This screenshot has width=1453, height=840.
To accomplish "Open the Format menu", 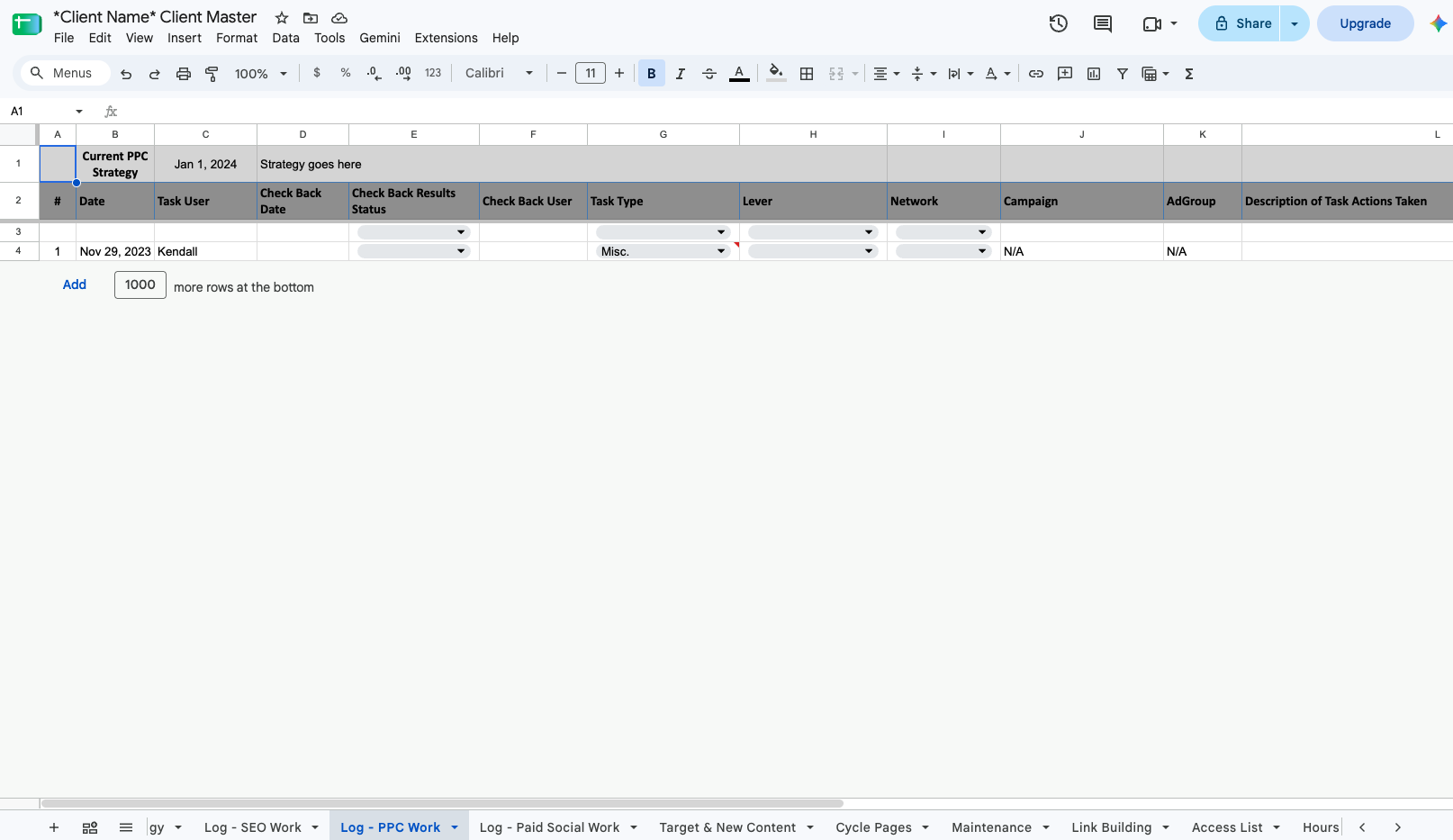I will click(x=237, y=38).
